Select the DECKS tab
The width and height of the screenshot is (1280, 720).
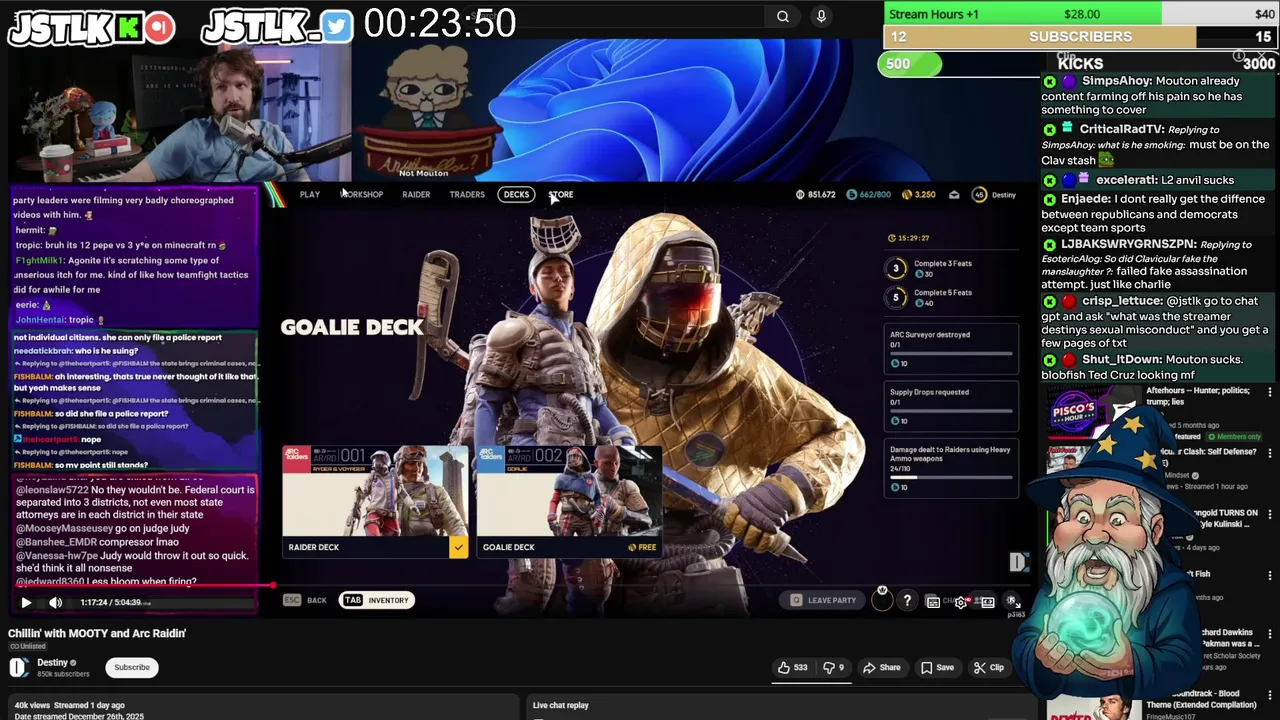coord(516,195)
